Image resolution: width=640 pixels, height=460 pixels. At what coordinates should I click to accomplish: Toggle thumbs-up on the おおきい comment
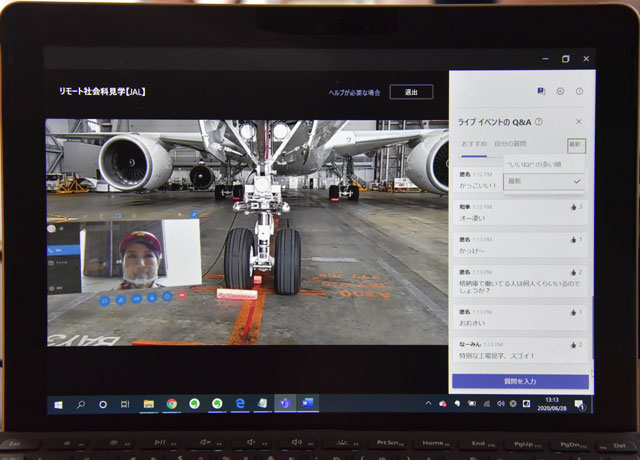point(575,311)
